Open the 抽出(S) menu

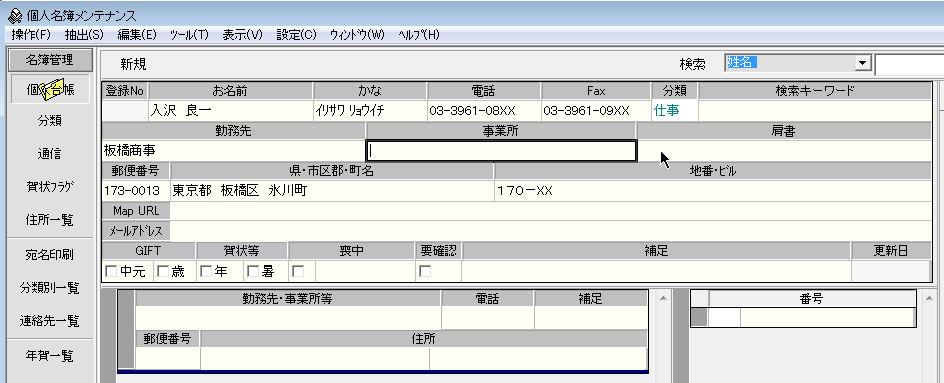tap(84, 35)
